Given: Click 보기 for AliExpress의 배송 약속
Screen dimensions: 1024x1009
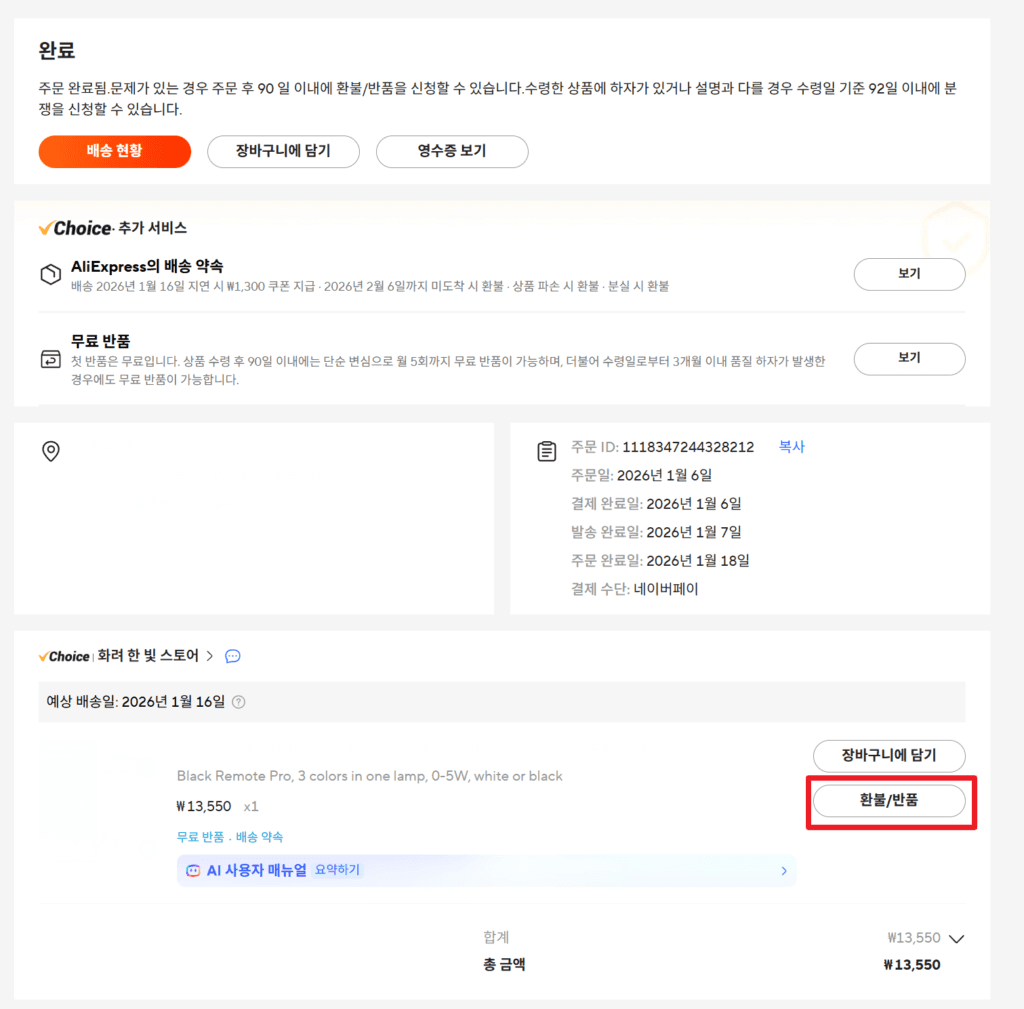Looking at the screenshot, I should click(x=909, y=274).
